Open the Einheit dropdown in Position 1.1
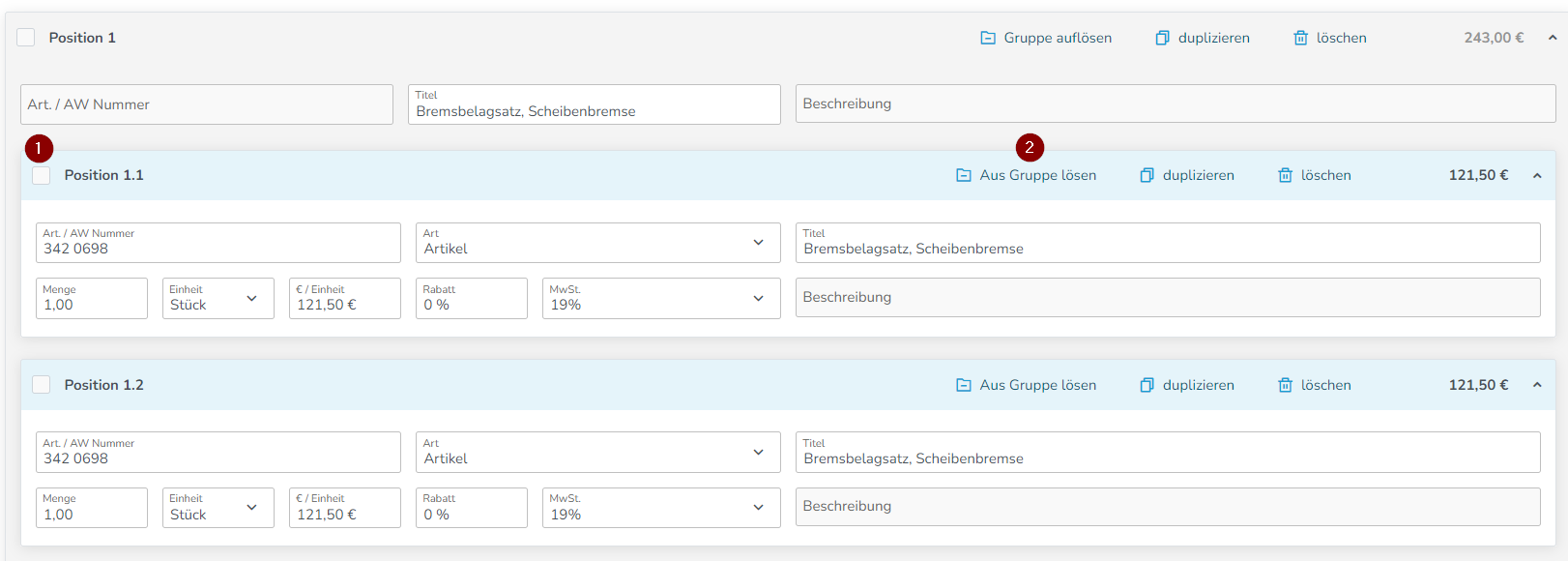This screenshot has width=1568, height=561. pyautogui.click(x=218, y=298)
